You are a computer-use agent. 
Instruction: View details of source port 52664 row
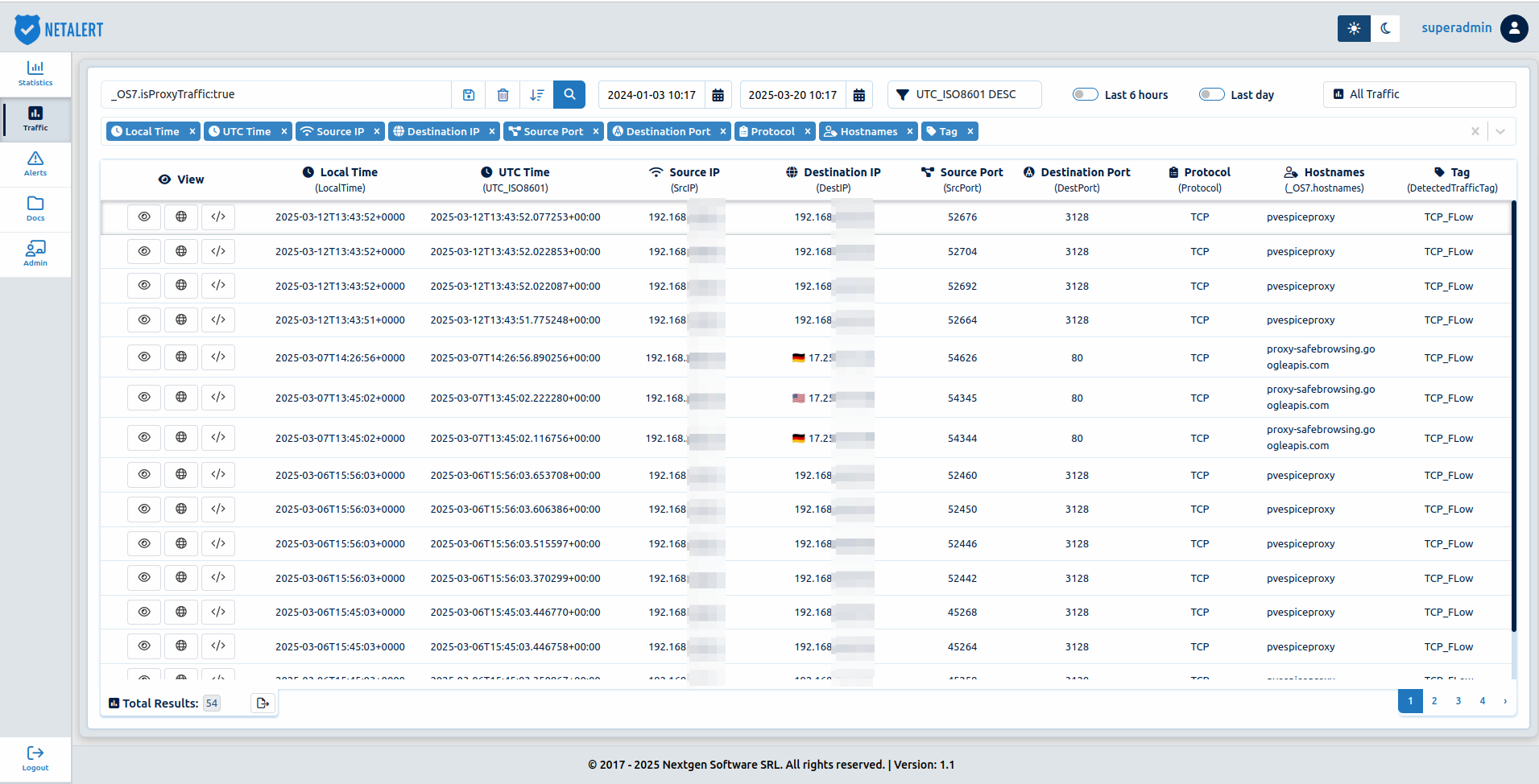coord(144,320)
